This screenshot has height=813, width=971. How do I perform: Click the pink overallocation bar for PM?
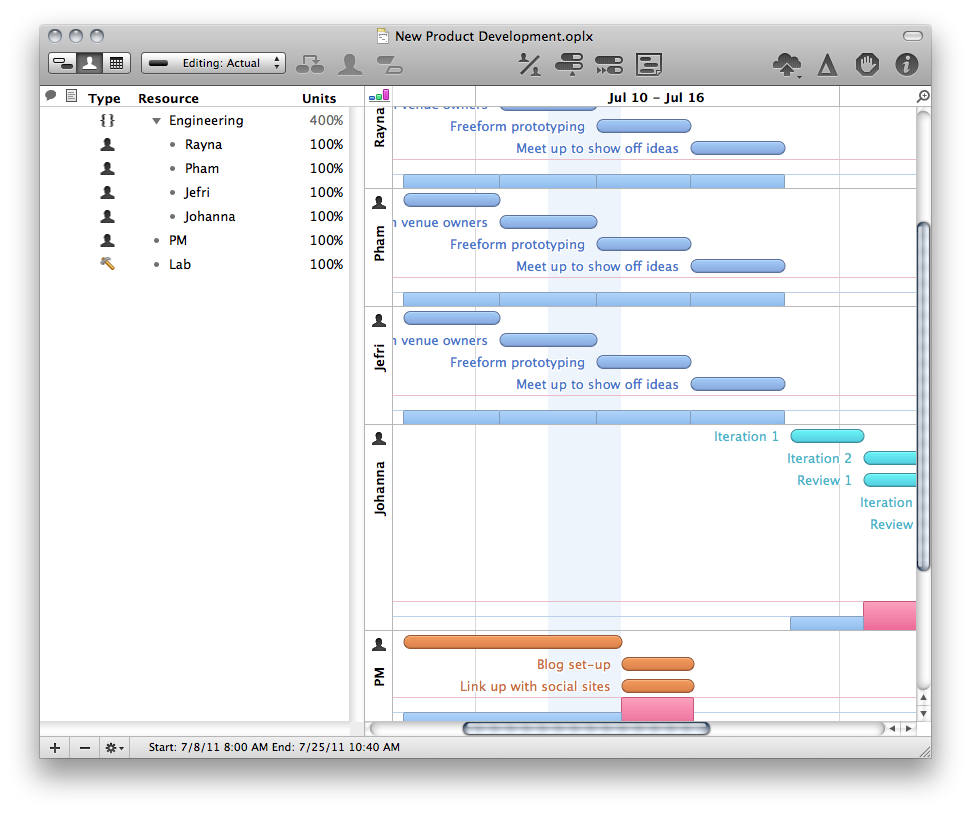(x=657, y=709)
